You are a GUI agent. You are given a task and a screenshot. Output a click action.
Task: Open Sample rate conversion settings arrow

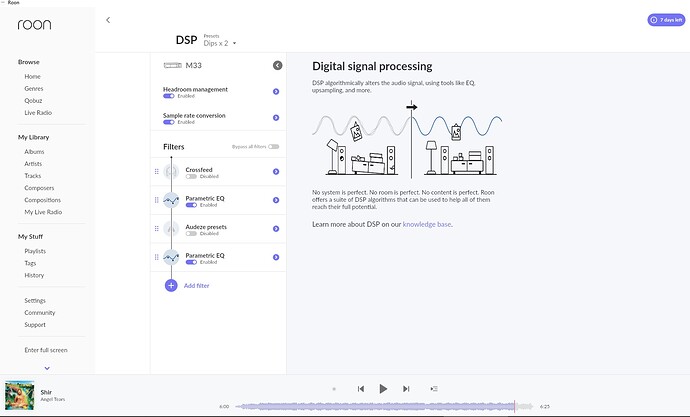coord(276,117)
